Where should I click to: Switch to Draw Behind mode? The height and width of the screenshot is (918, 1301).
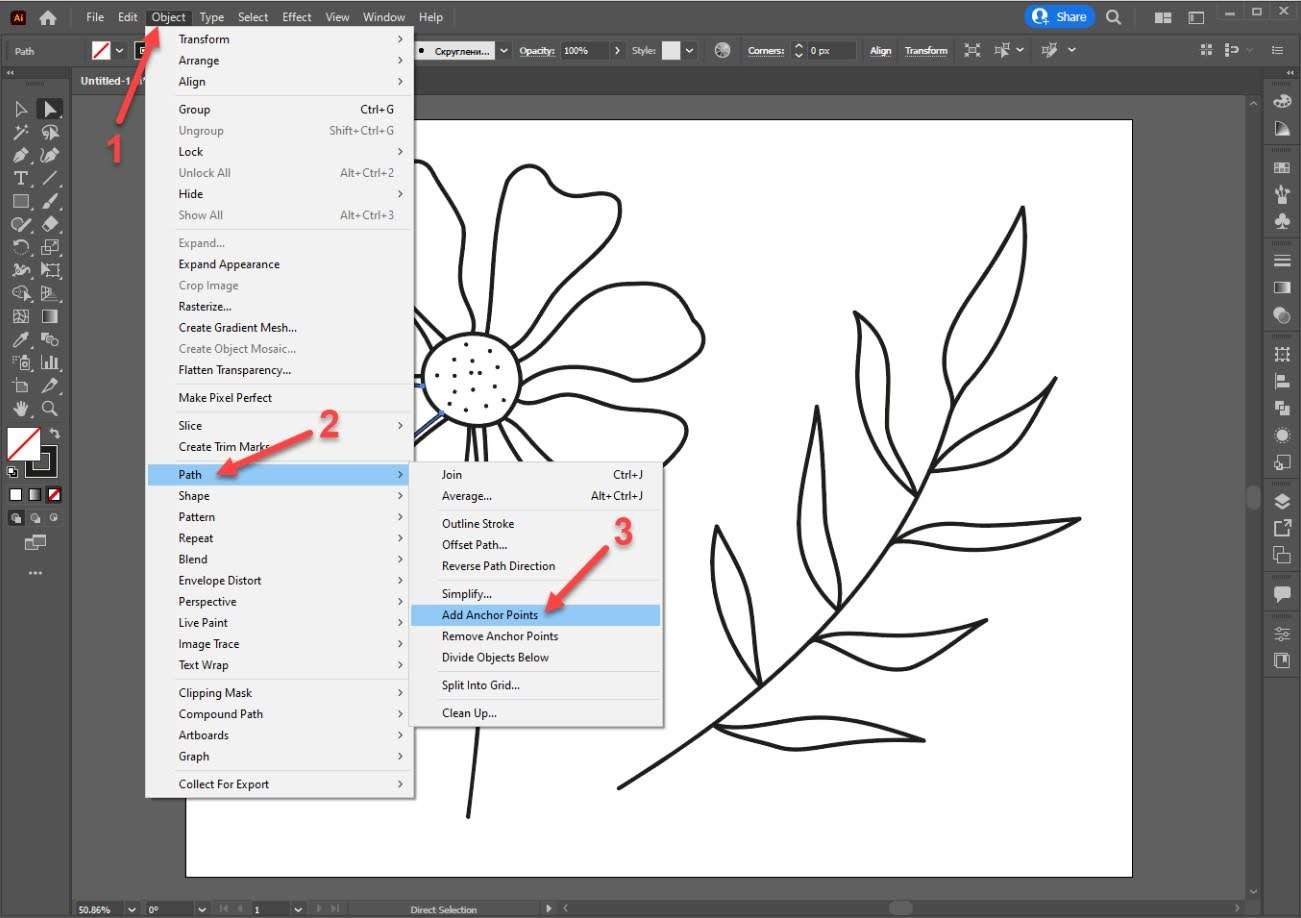click(x=35, y=518)
